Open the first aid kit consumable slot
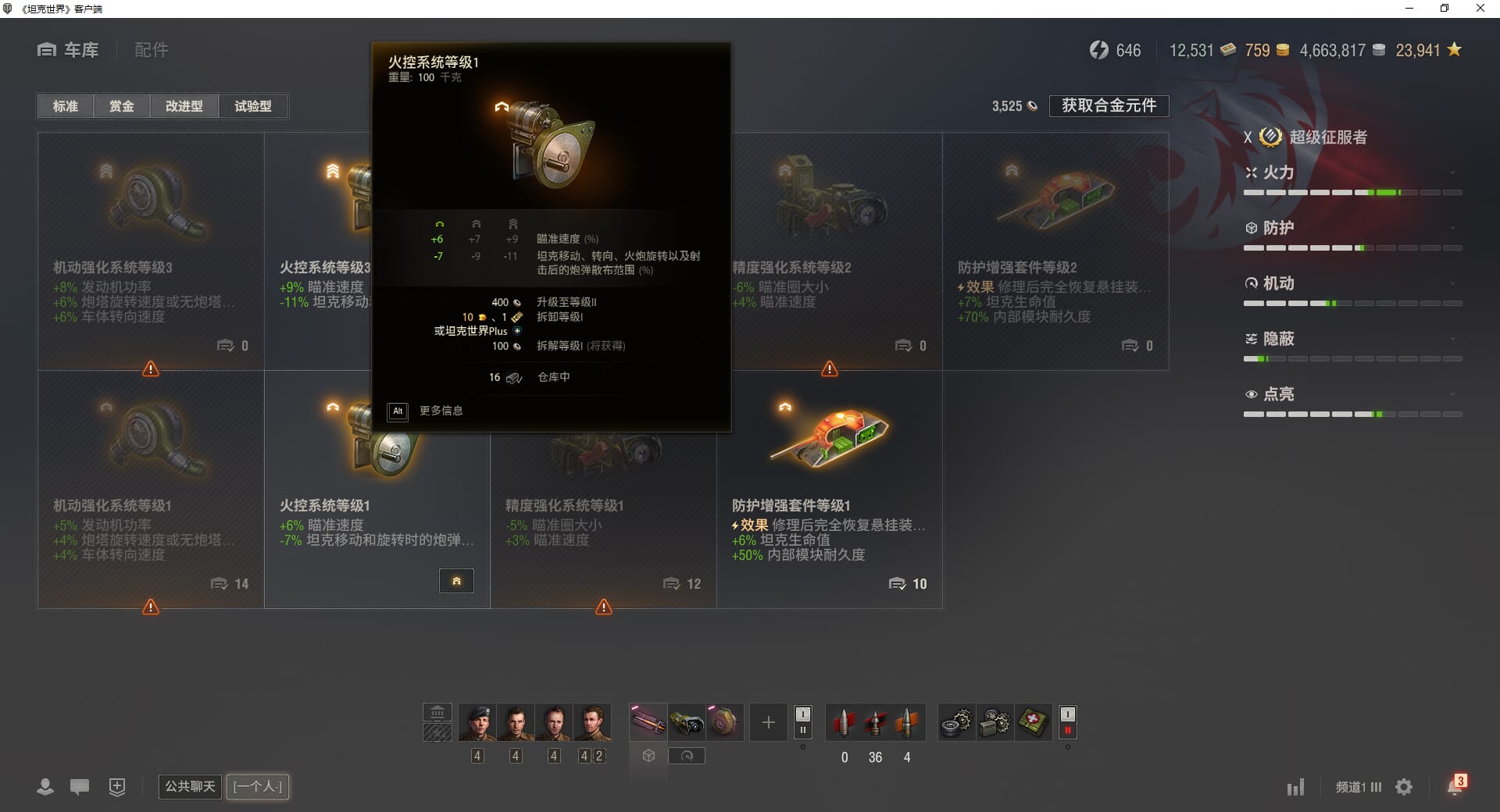The image size is (1500, 812). pos(1032,722)
